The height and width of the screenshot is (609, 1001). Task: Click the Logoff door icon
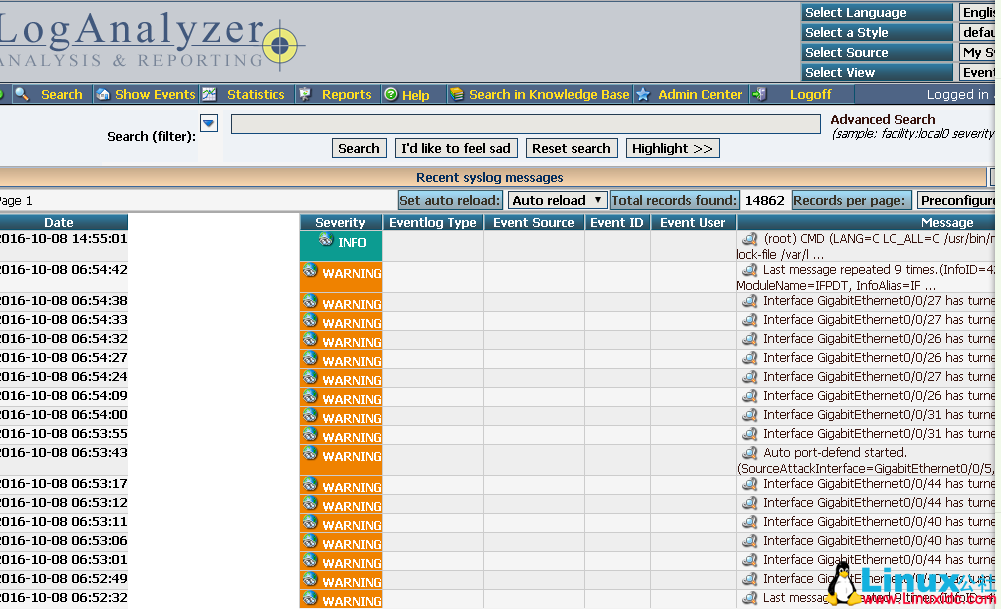pyautogui.click(x=760, y=94)
